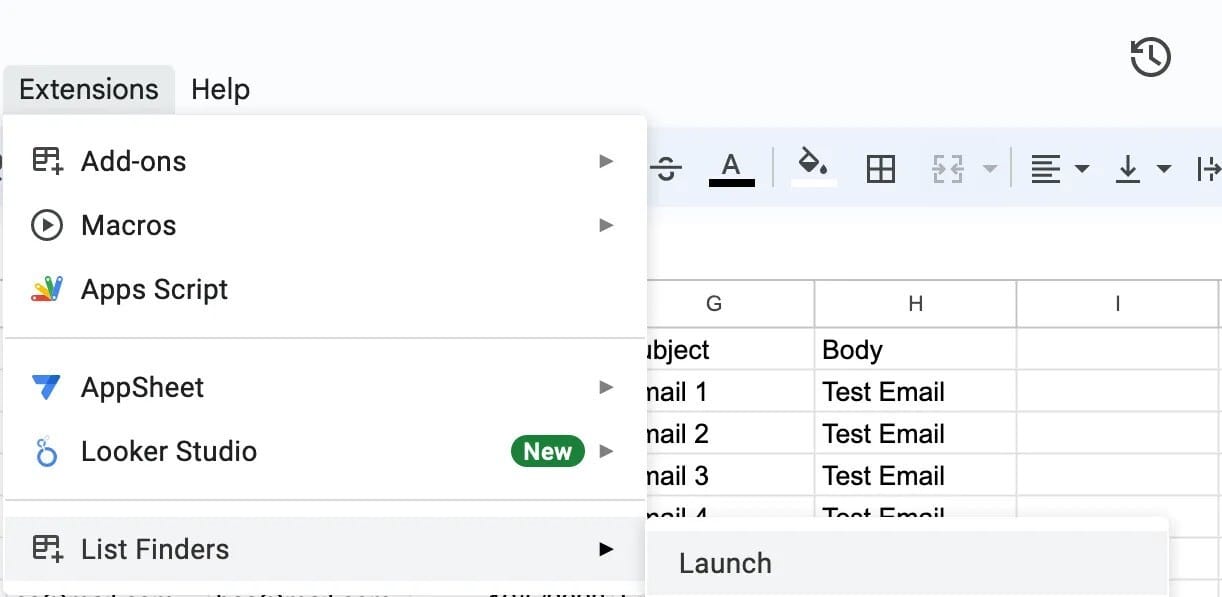The width and height of the screenshot is (1222, 597).
Task: Click Launch in the List Finders submenu
Action: click(907, 563)
